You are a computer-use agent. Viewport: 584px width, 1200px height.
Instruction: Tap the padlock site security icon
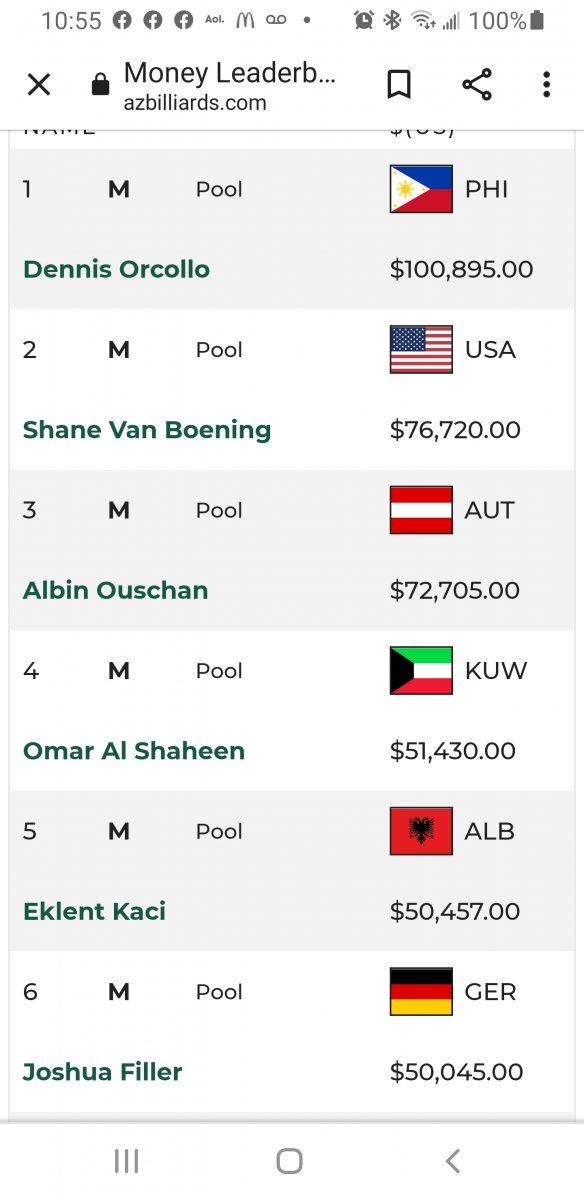[x=99, y=85]
